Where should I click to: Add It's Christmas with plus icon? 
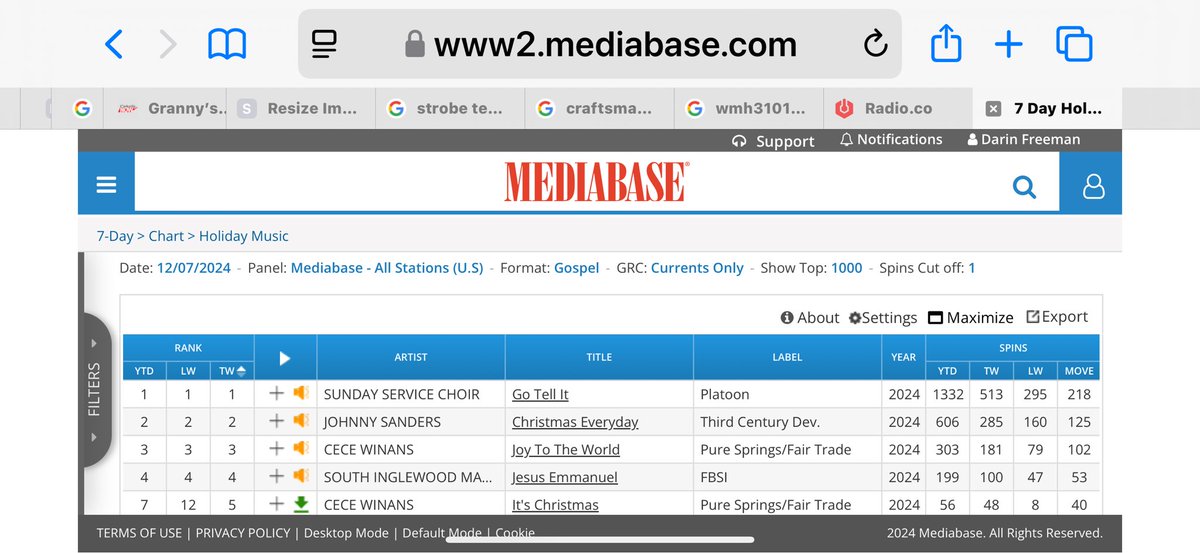(x=277, y=504)
